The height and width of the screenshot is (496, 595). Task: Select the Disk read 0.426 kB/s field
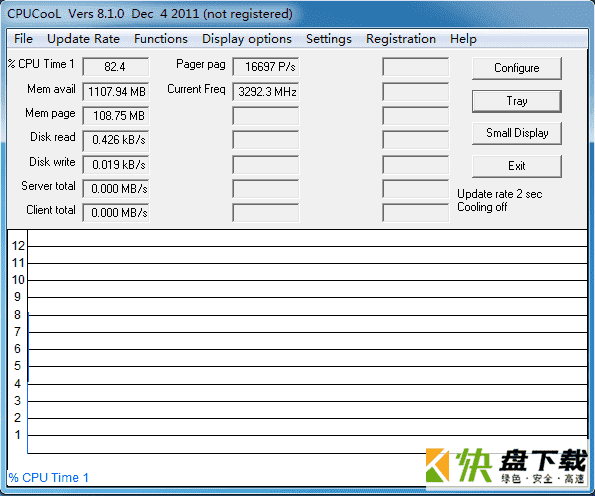tap(115, 140)
